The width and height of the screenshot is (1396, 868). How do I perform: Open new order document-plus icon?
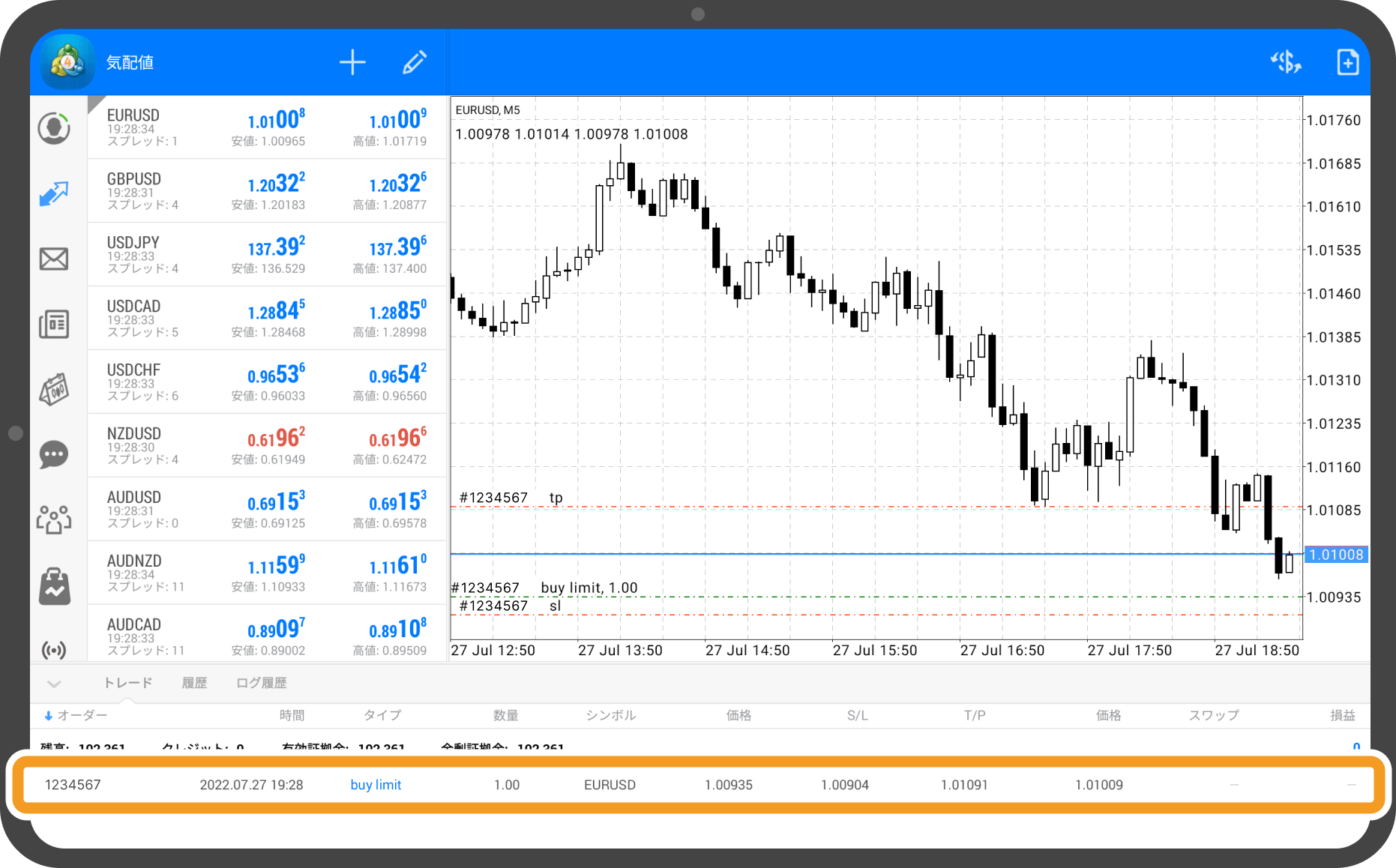[1347, 62]
